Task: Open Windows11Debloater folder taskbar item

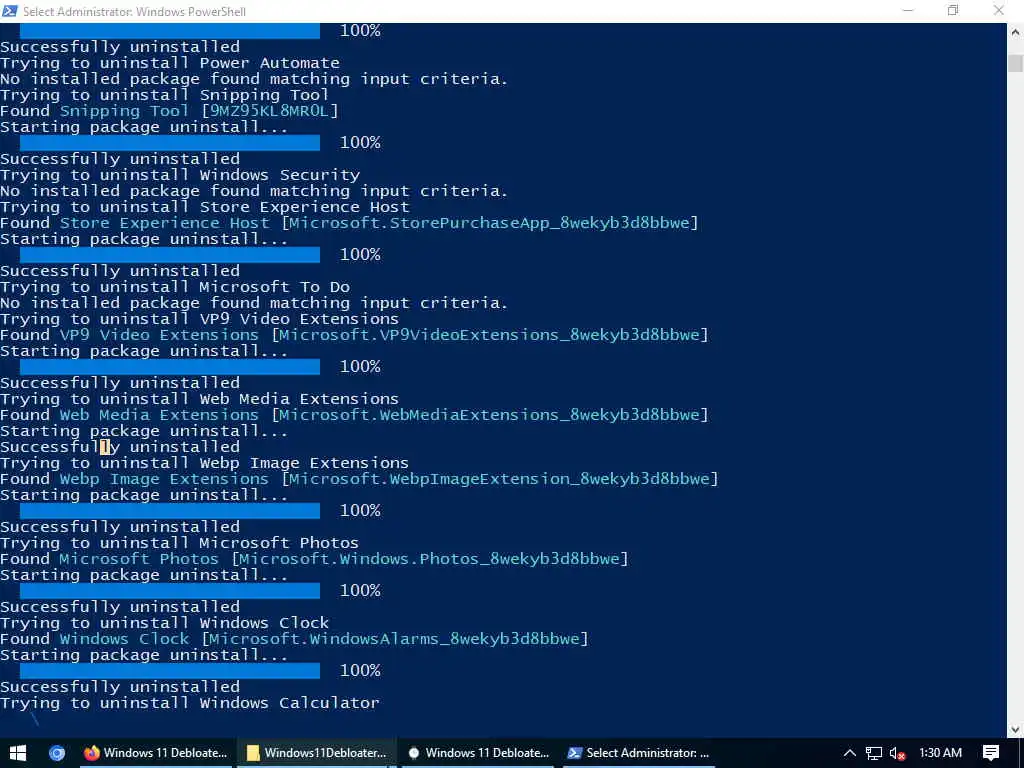Action: click(316, 753)
